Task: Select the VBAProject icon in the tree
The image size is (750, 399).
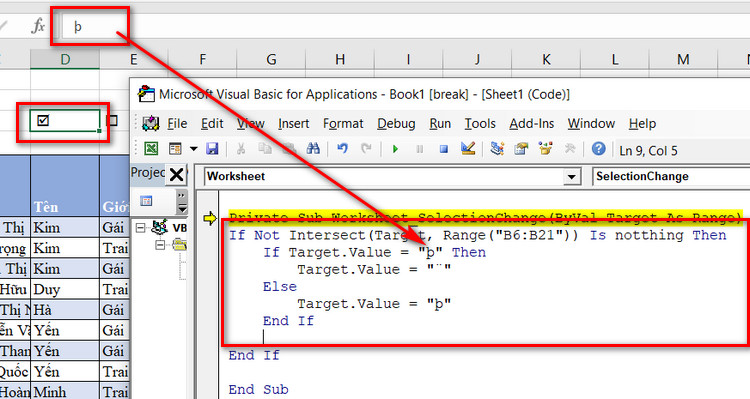Action: coord(159,227)
